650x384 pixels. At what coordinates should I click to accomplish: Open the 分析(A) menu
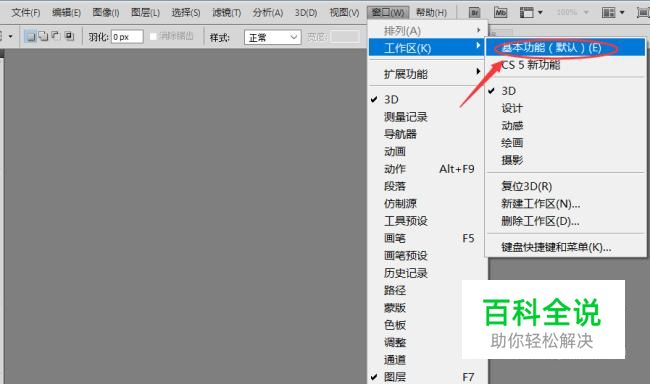268,12
